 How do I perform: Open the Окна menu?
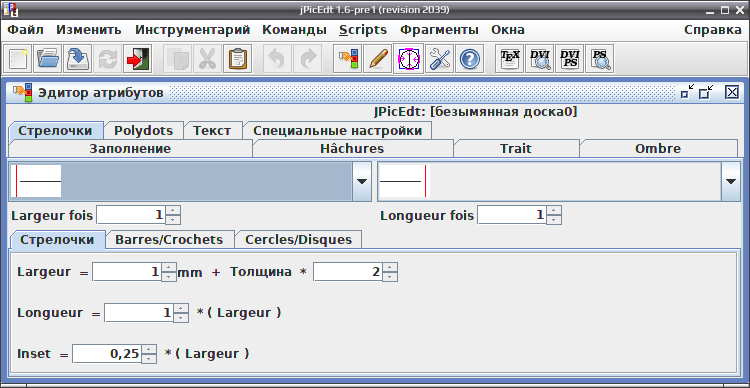[x=508, y=30]
